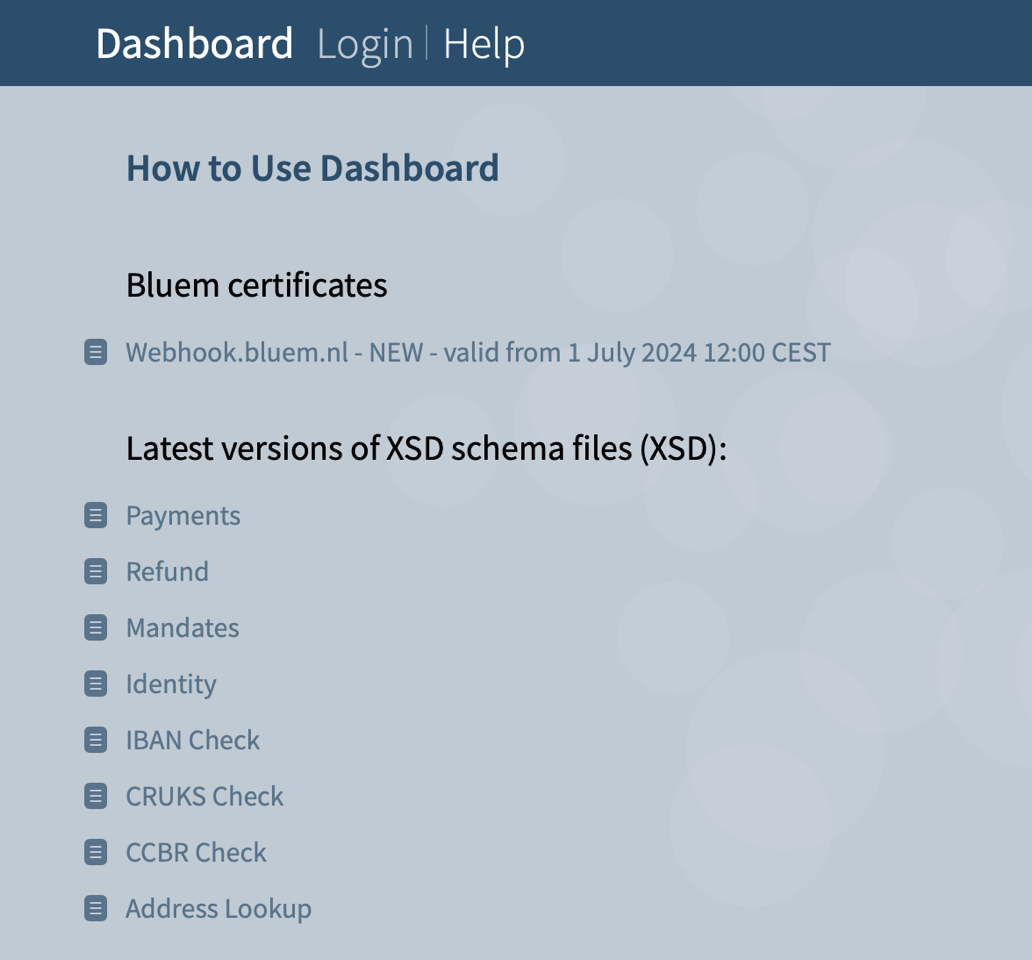Open the Help section

[485, 43]
